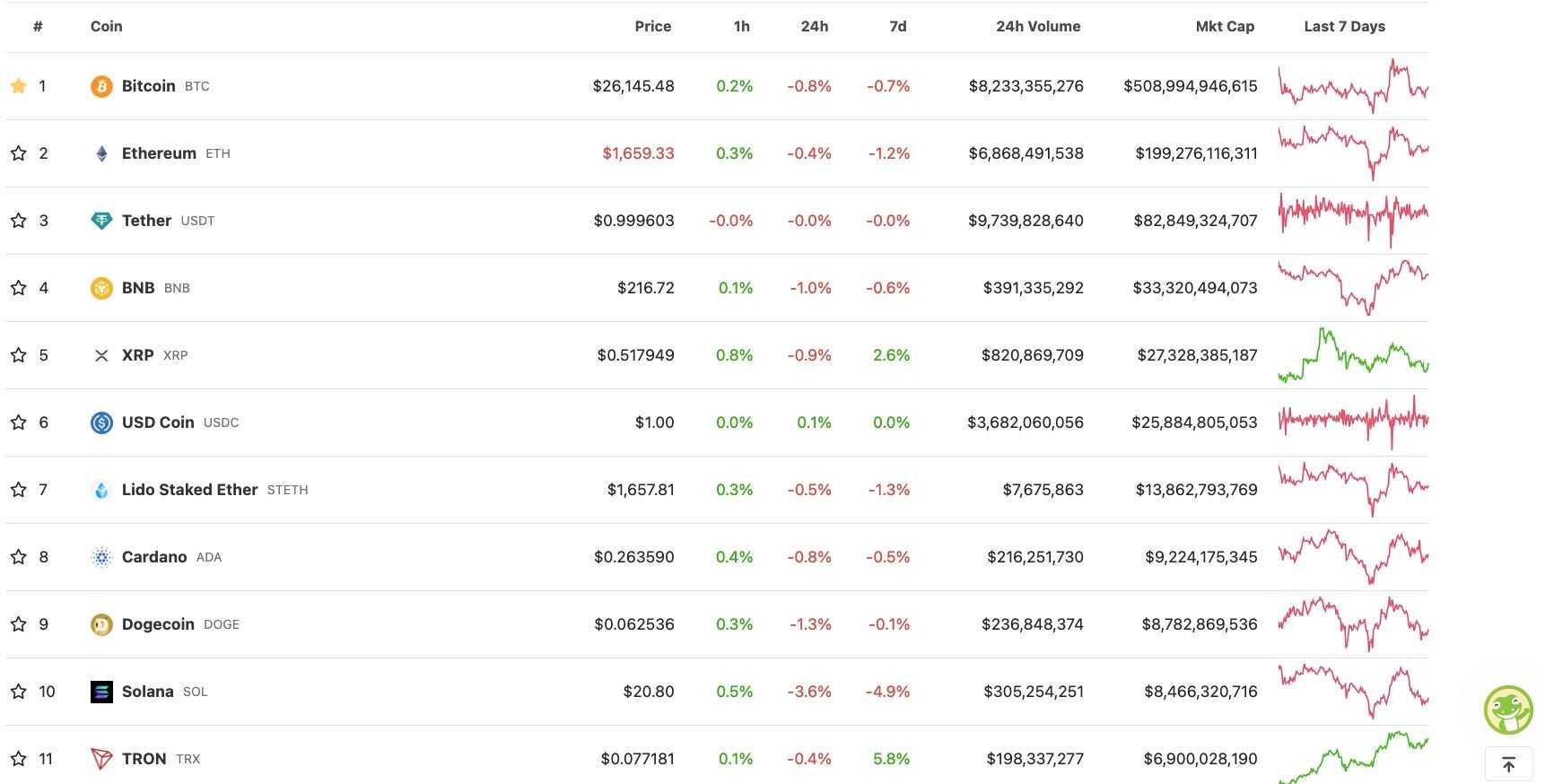Unfavorite Bitcoin by clicking its yellow star
Screen dimensions: 1545x784
tap(18, 85)
